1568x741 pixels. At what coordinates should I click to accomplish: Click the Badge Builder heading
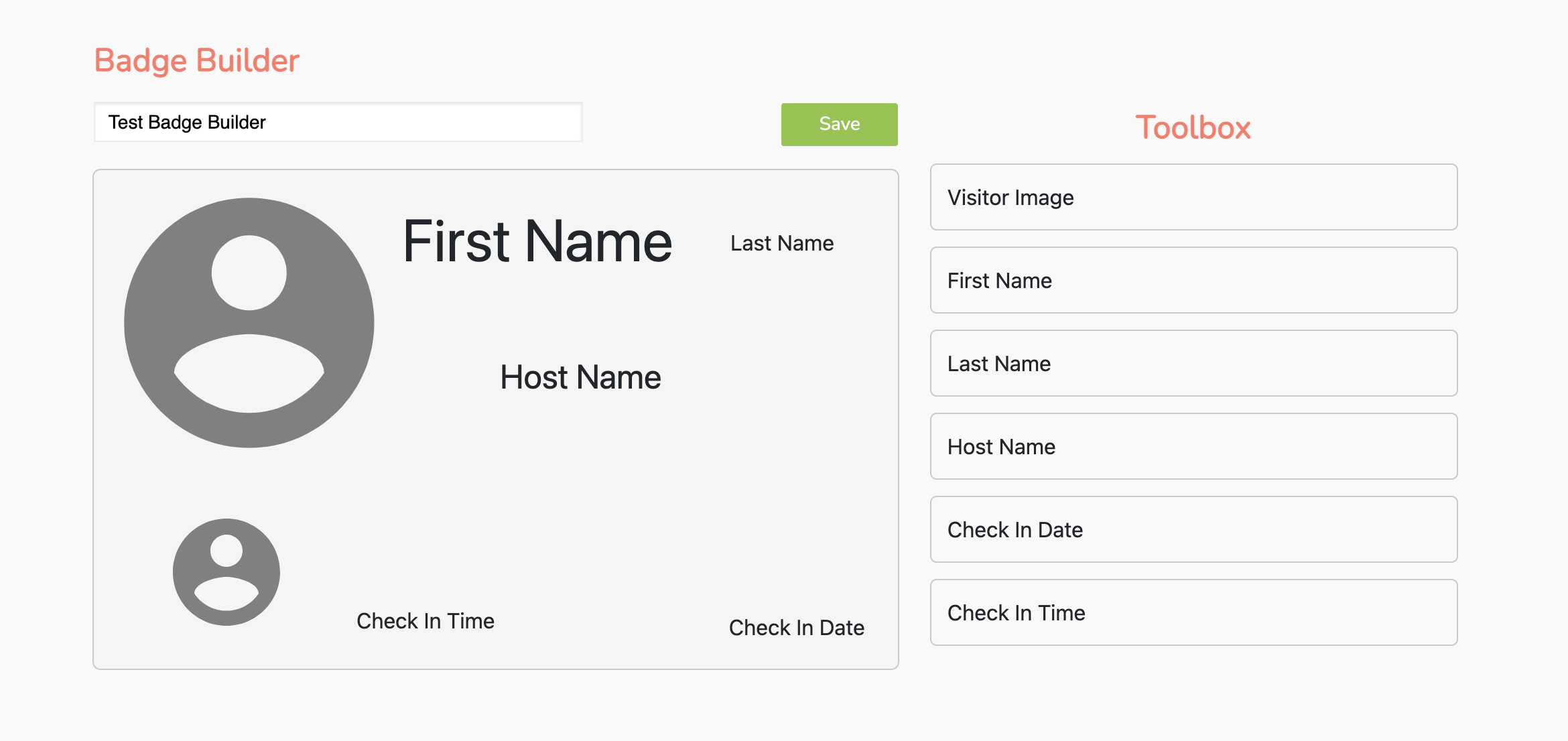tap(196, 60)
